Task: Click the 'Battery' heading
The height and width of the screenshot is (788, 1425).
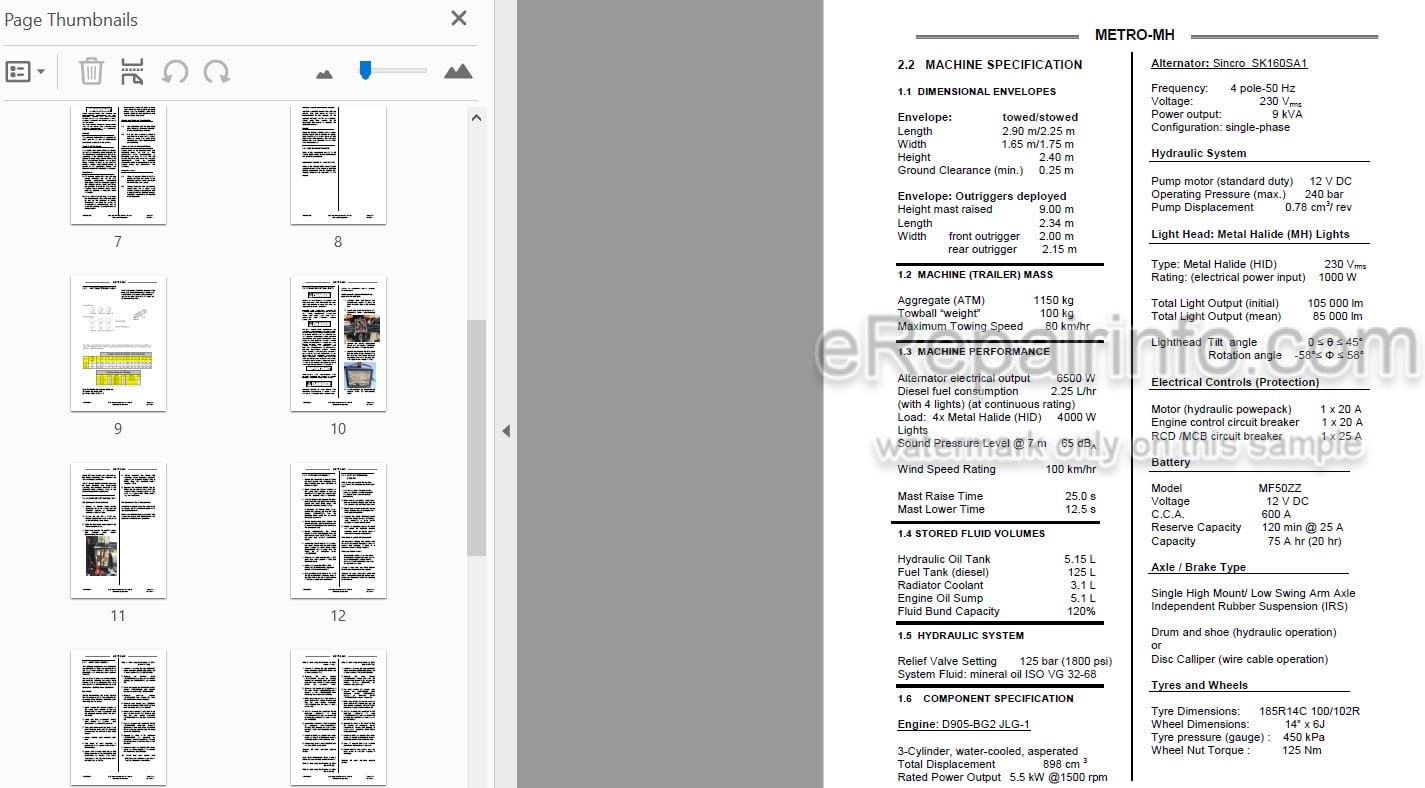Action: coord(1170,462)
